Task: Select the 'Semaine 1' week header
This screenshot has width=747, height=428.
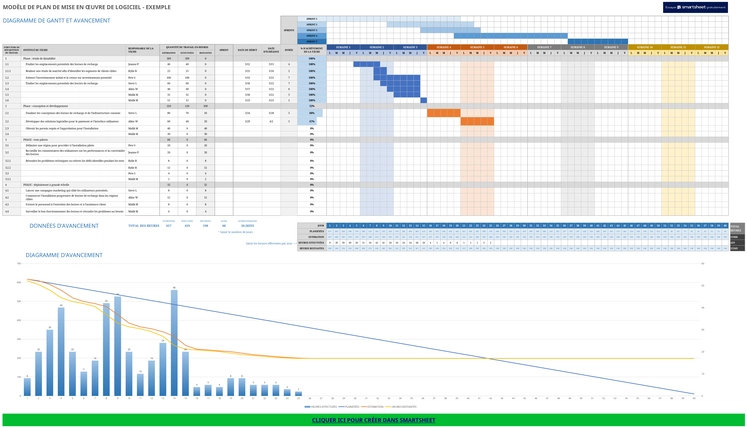Action: point(343,47)
